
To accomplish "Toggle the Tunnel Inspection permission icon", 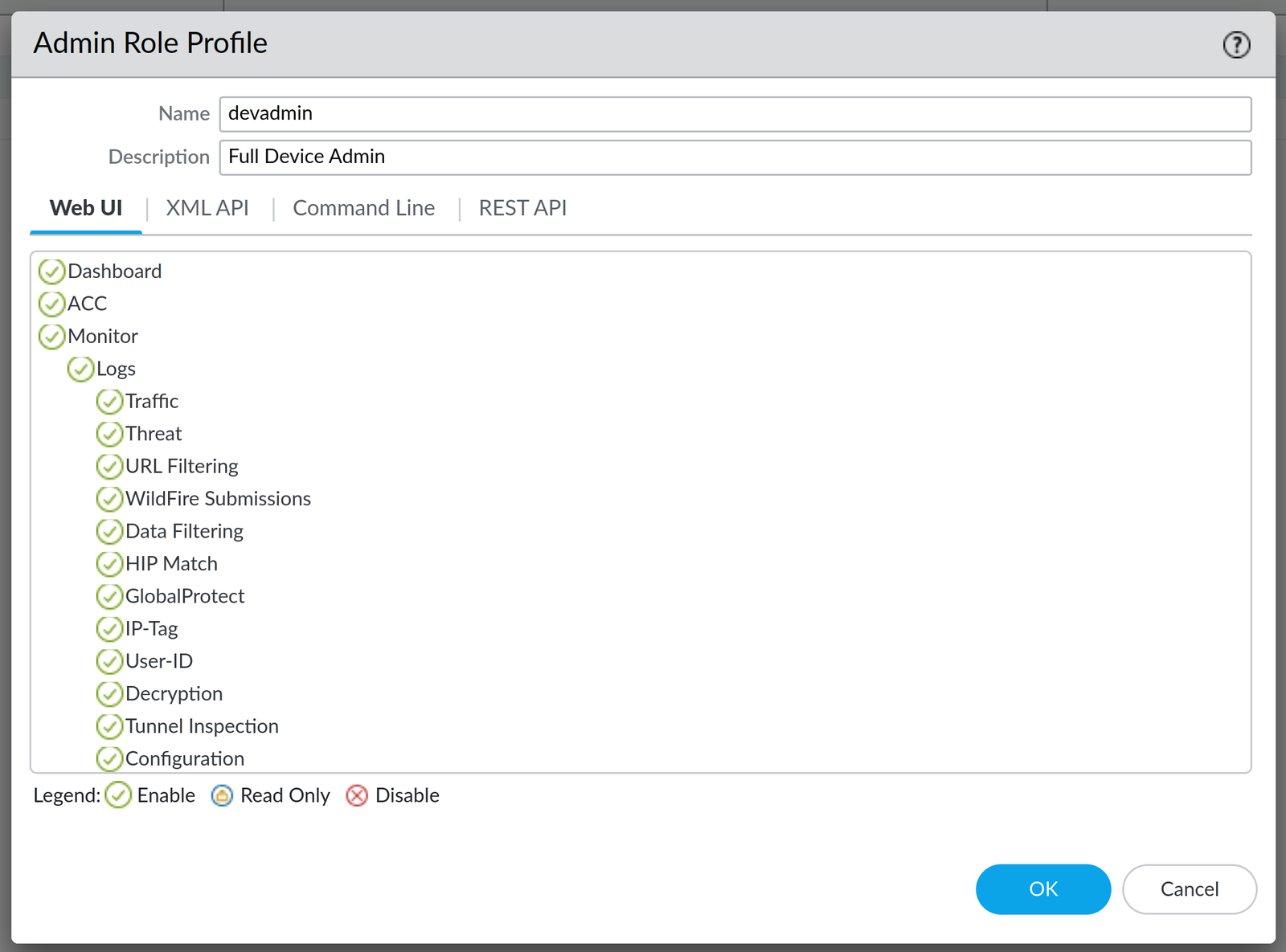I will (x=110, y=726).
